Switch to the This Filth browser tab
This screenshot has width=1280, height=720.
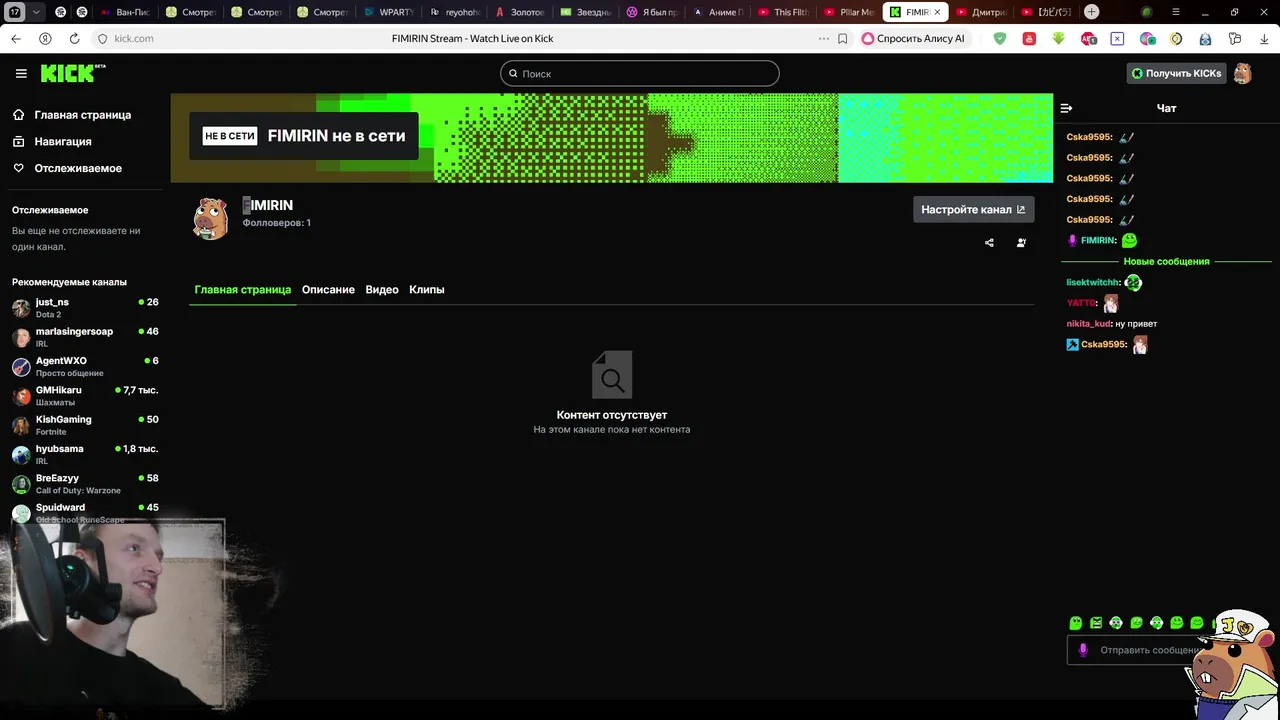pos(784,12)
